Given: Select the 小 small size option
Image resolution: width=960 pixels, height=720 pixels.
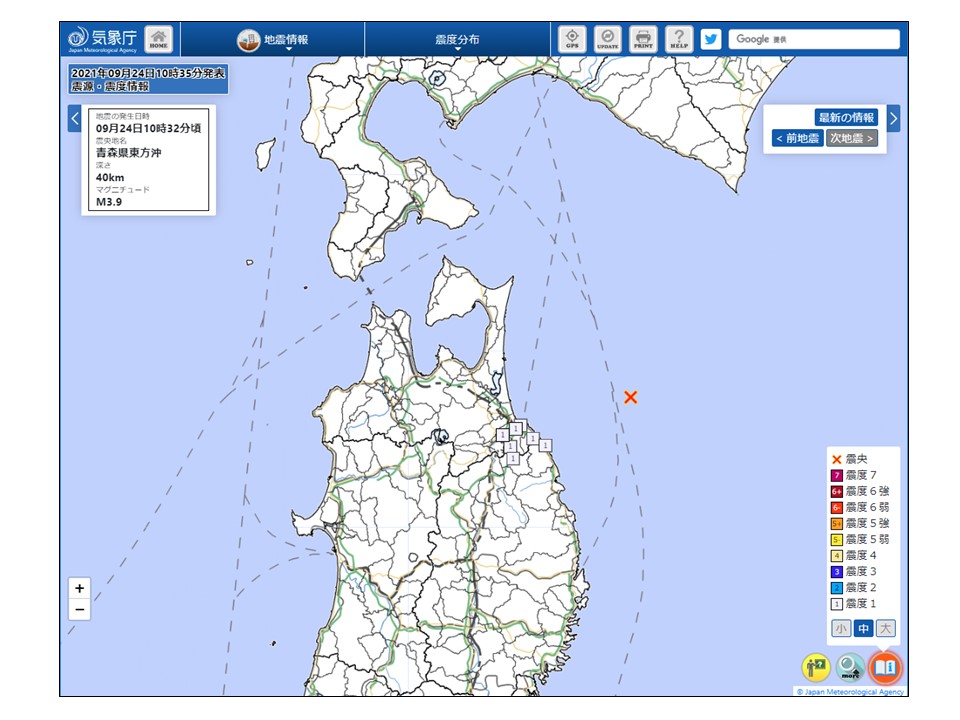Looking at the screenshot, I should pos(841,628).
